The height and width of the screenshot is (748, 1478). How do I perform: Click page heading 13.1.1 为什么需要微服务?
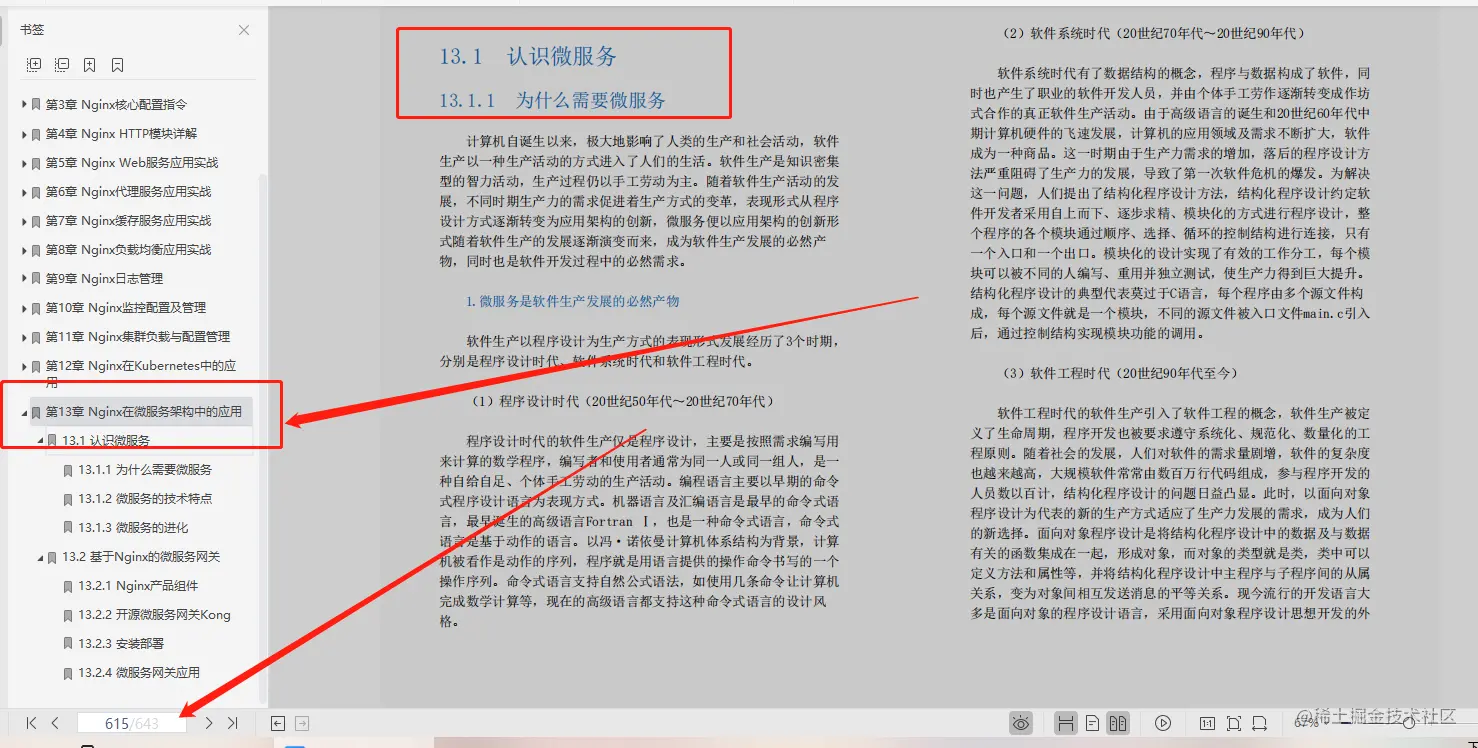click(552, 100)
